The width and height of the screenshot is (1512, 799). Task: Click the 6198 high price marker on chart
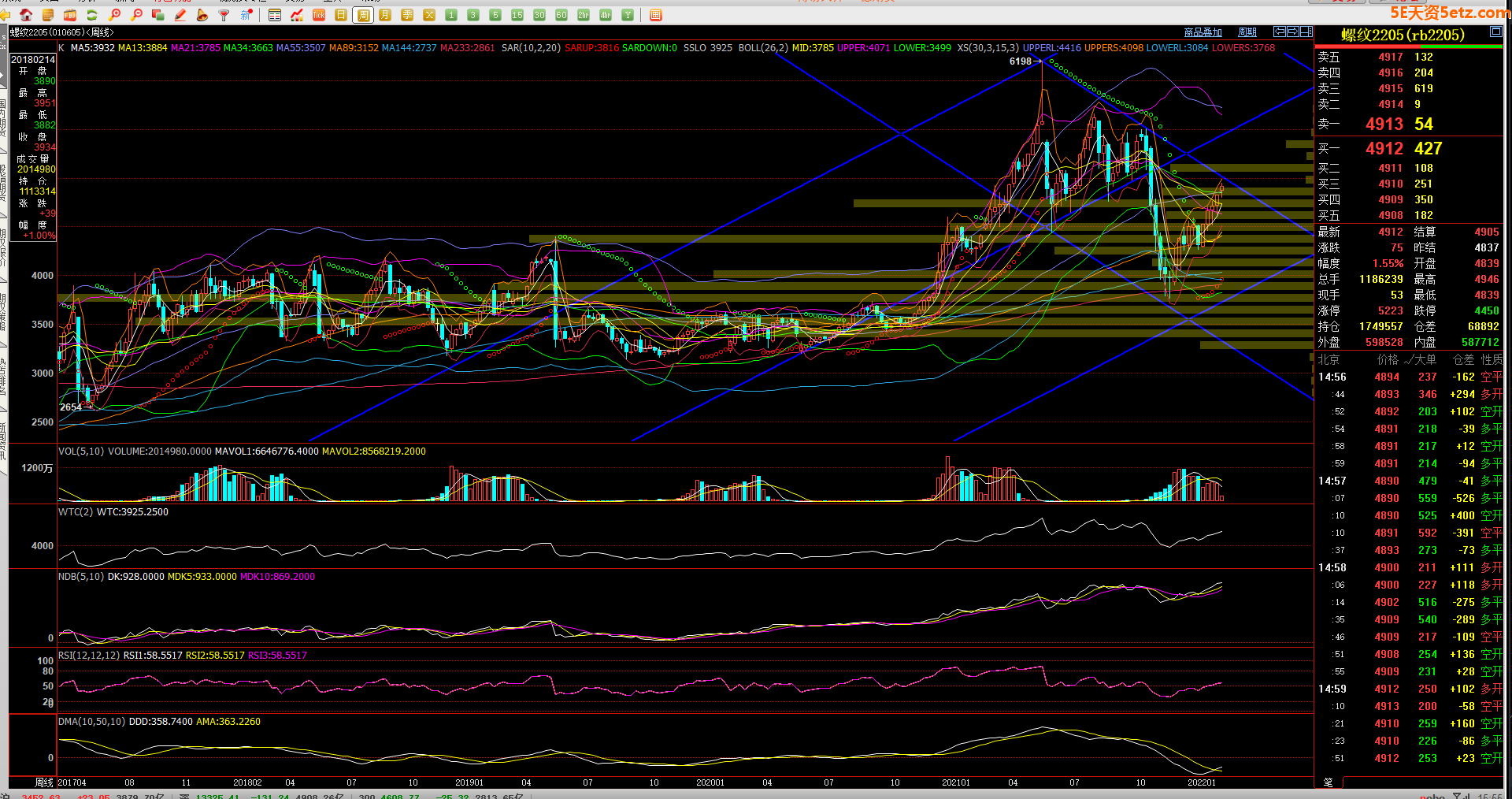click(1020, 61)
